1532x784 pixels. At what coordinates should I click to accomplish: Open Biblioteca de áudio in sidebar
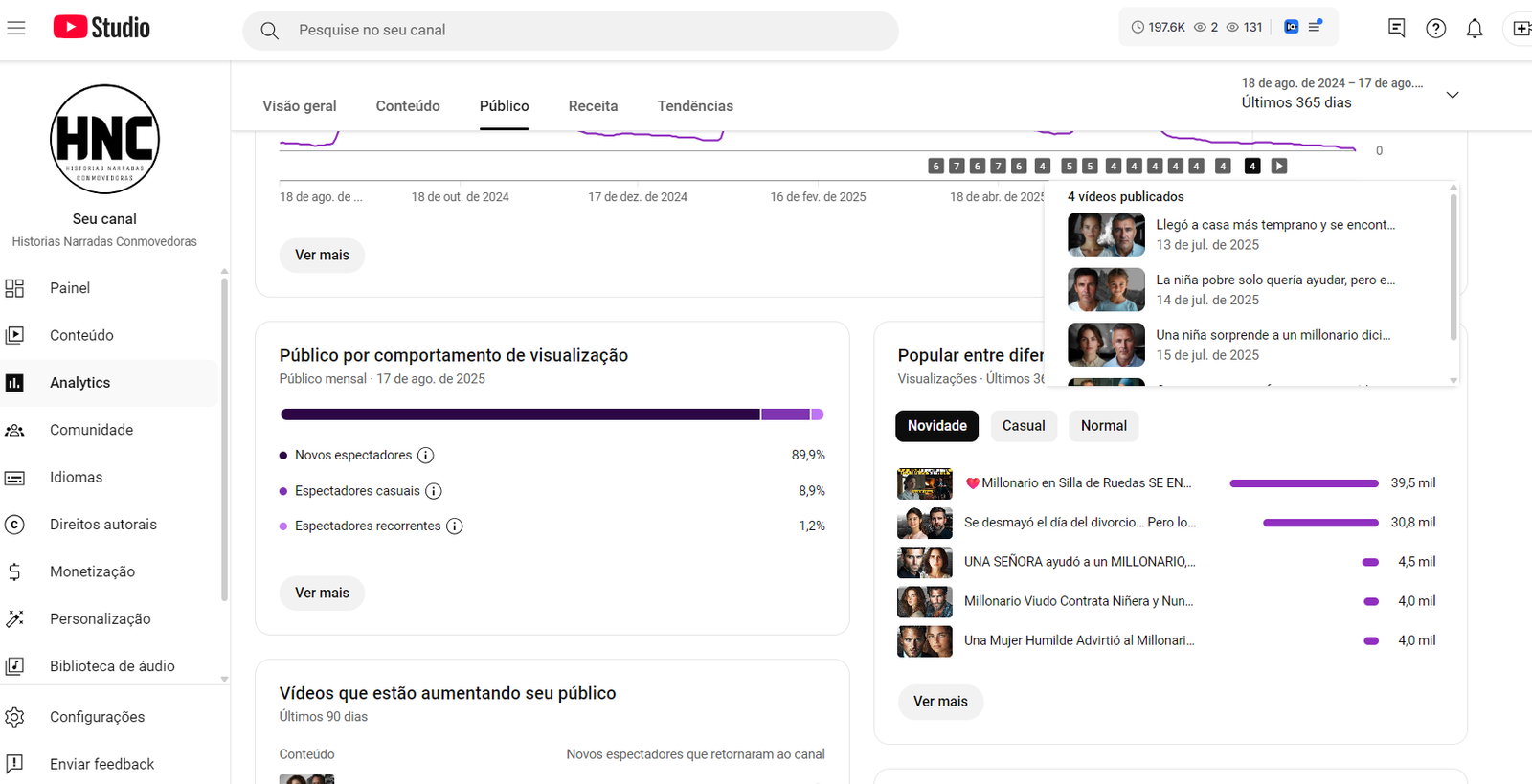(x=110, y=666)
